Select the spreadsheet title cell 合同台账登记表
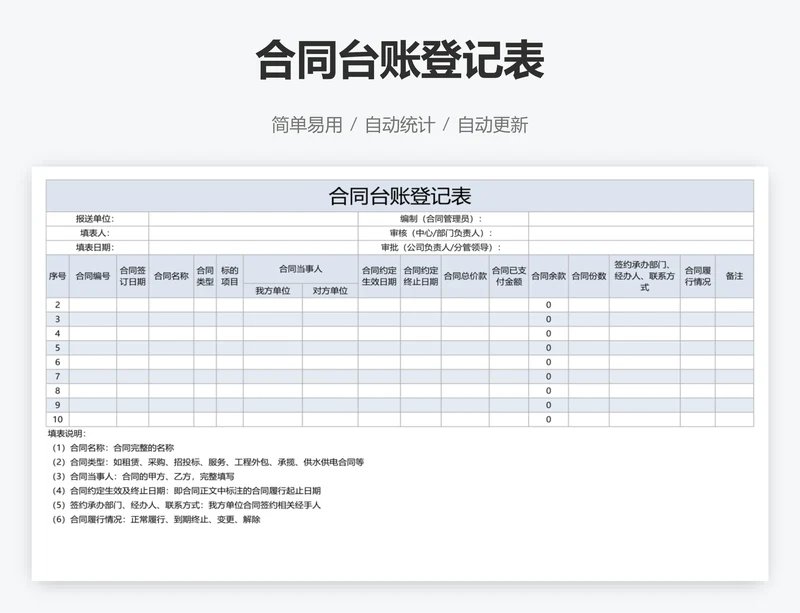 click(x=400, y=196)
